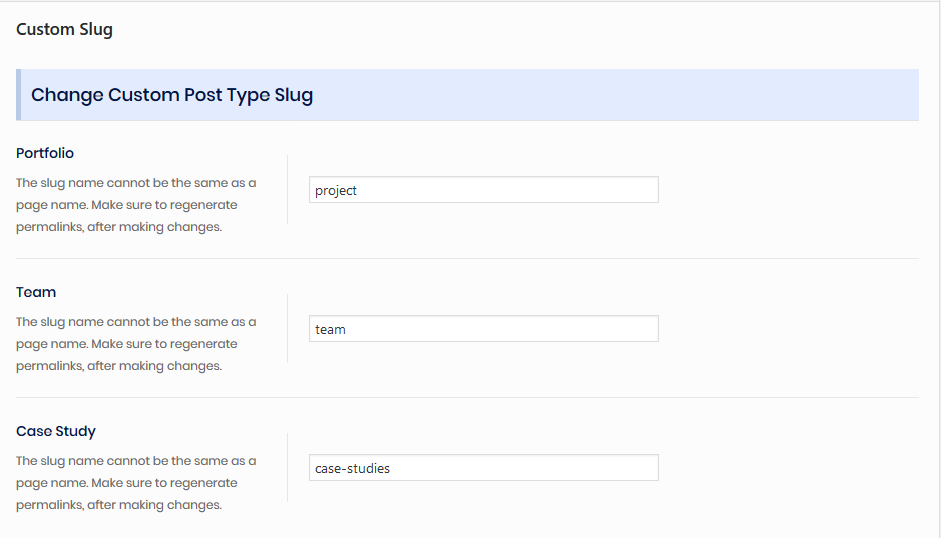Place cursor on the "case-studies" slug value
Viewport: 941px width, 538px height.
click(x=352, y=468)
